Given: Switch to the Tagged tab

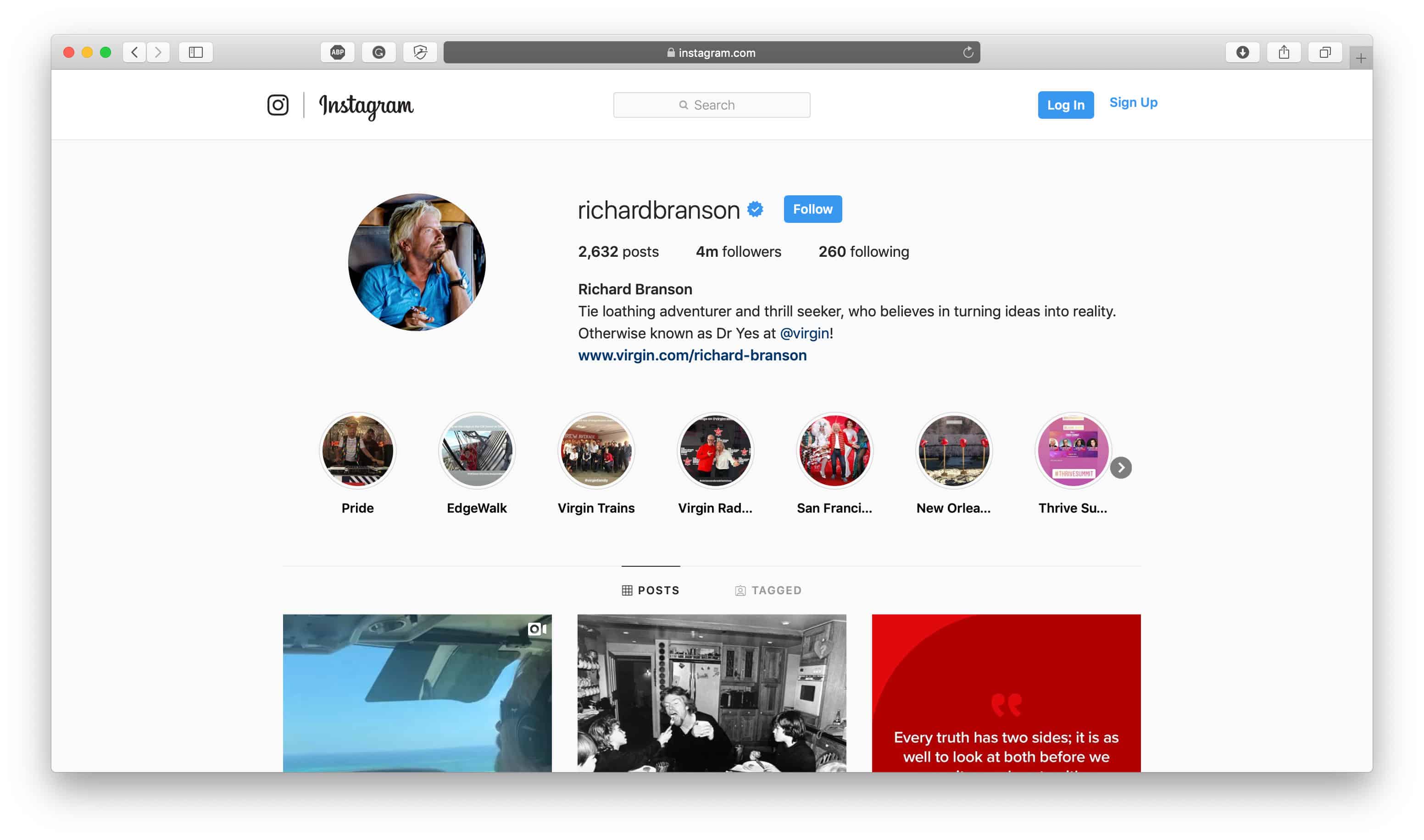Looking at the screenshot, I should (768, 591).
